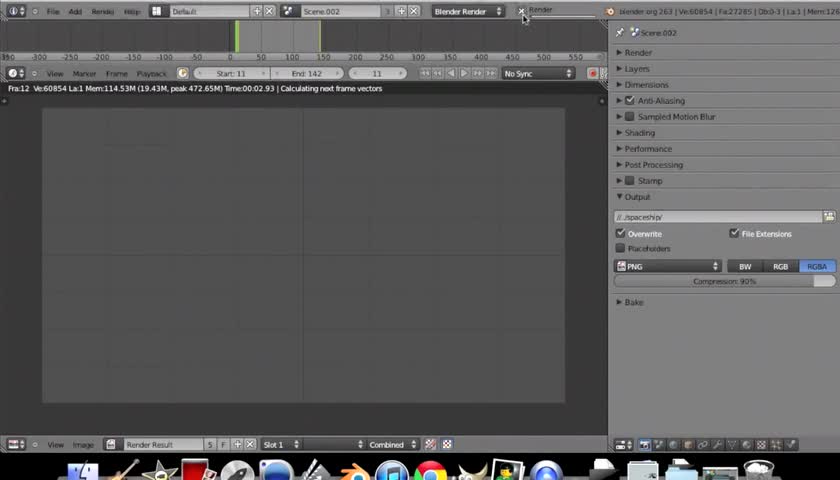Add a new scene beside Scene.002
The width and height of the screenshot is (840, 480).
[401, 11]
